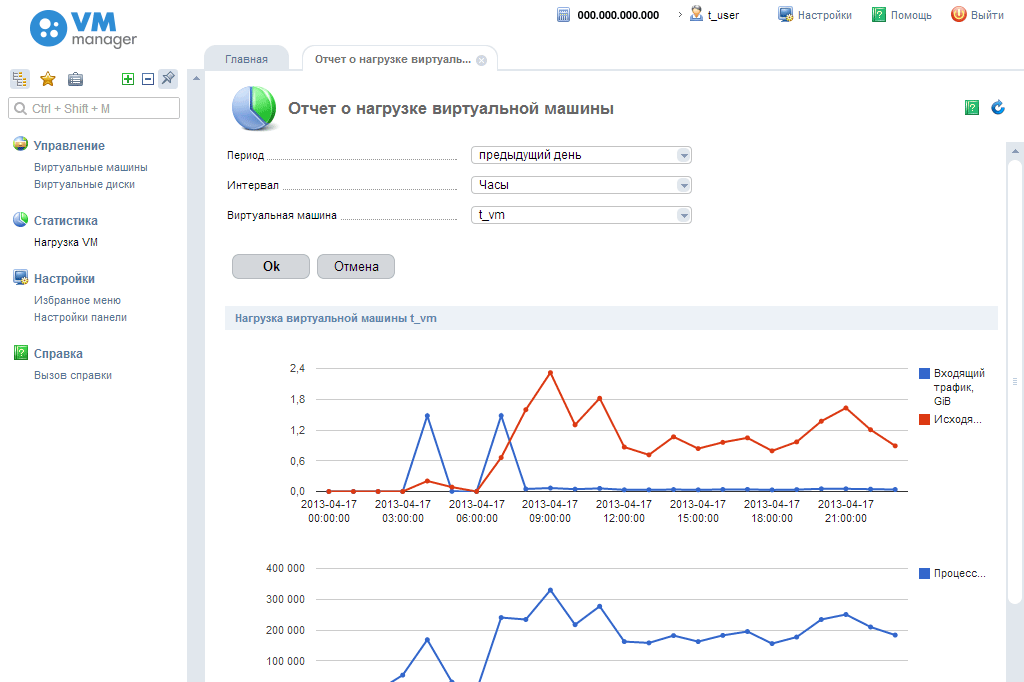Collapse all menu sections with minus icon
Viewport: 1024px width, 682px height.
coord(148,79)
